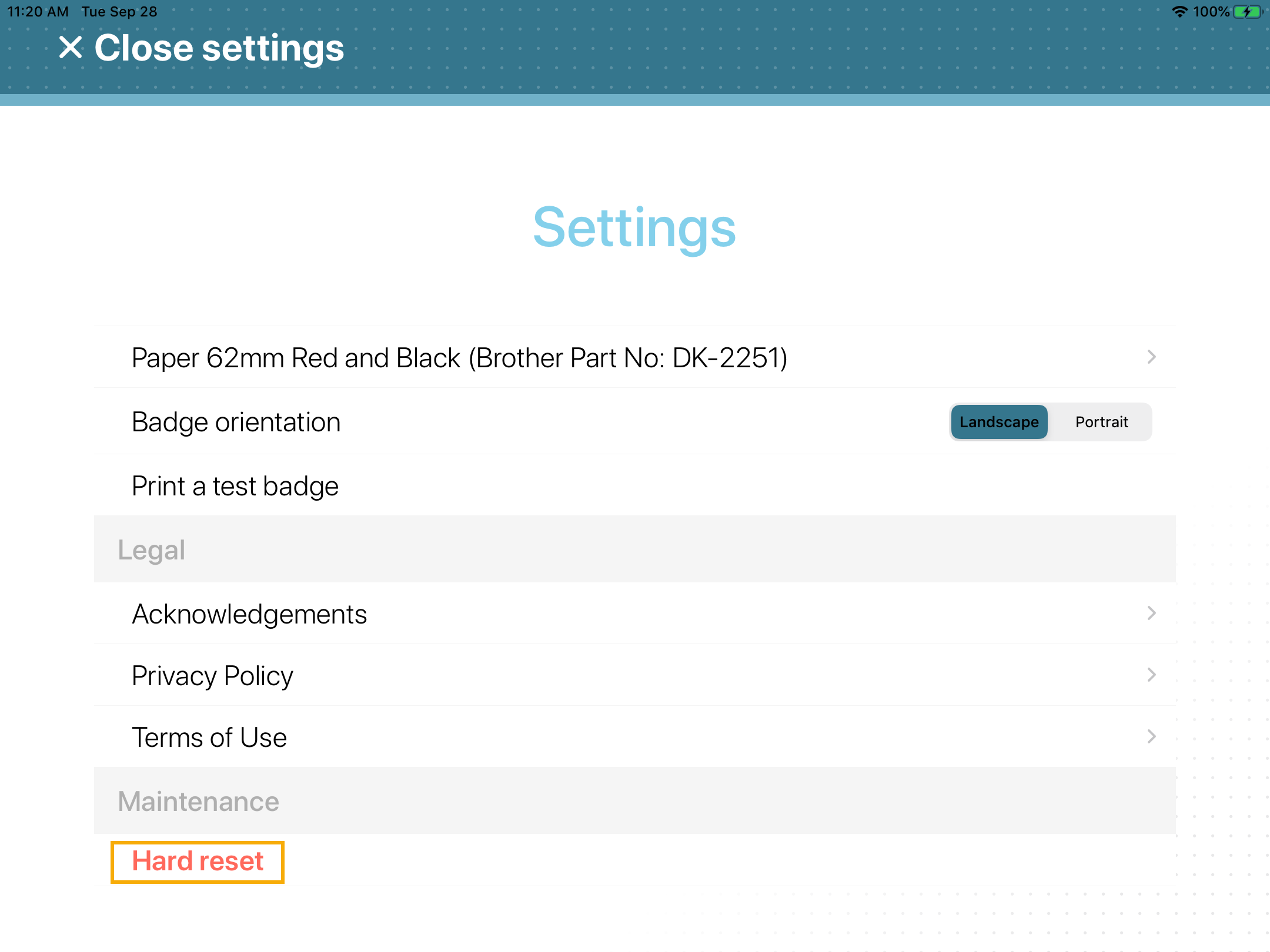Click the Terms of Use chevron

1151,736
